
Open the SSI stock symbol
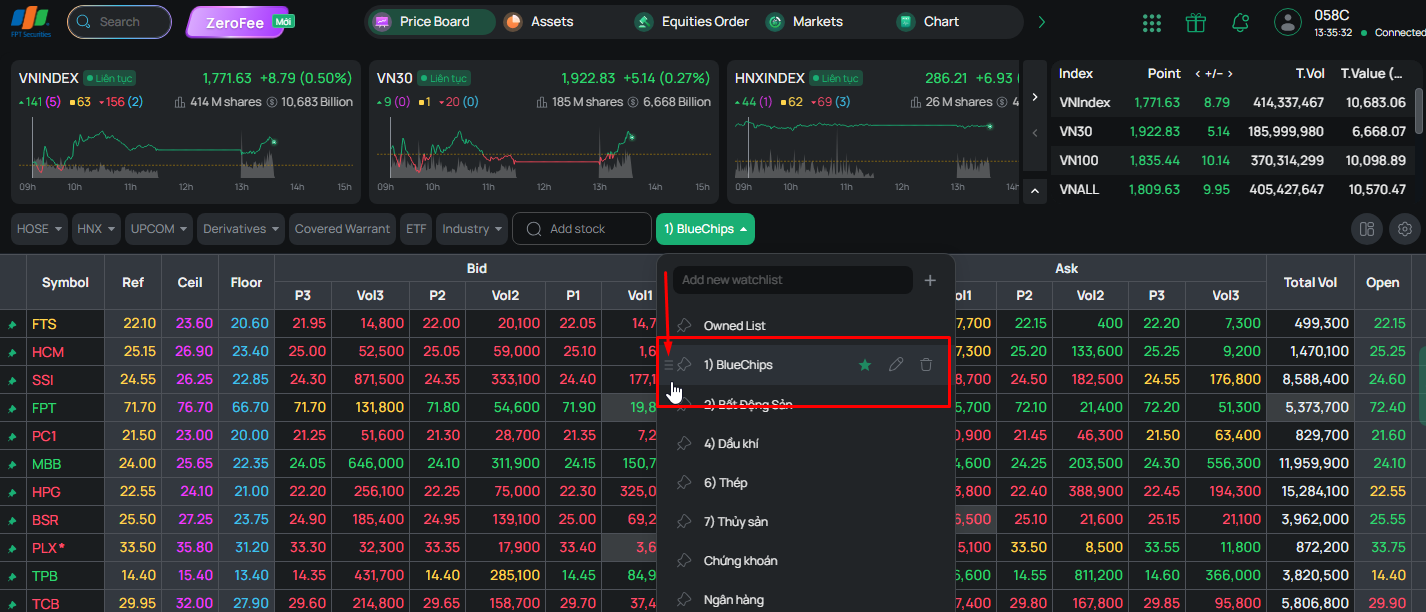click(x=43, y=380)
